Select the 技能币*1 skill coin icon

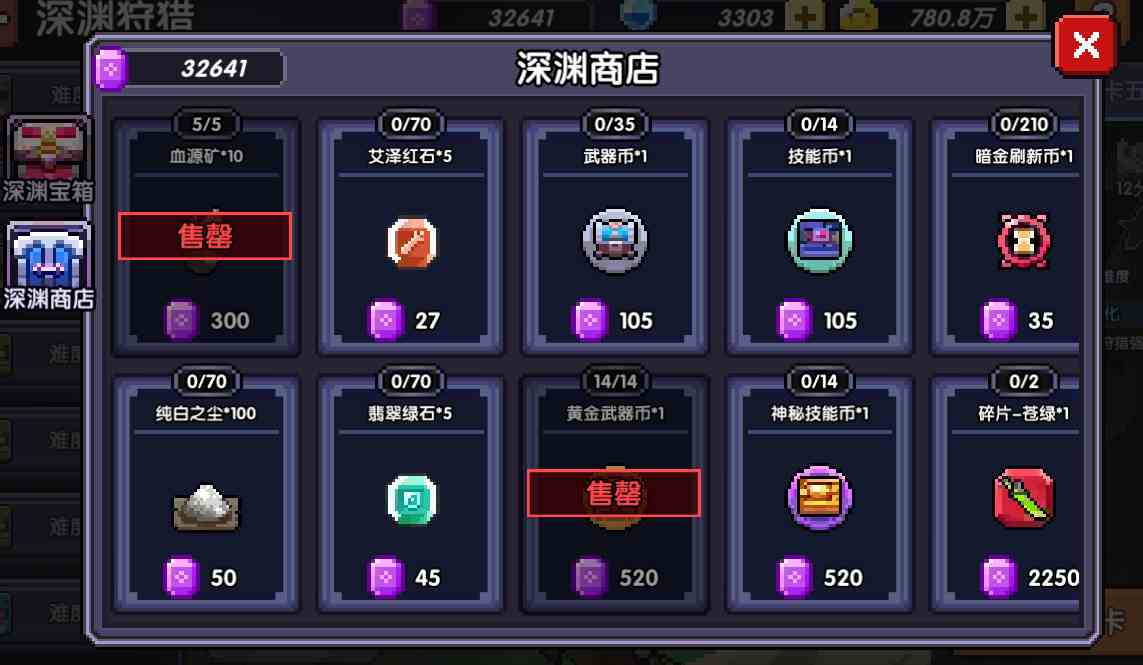pos(819,241)
